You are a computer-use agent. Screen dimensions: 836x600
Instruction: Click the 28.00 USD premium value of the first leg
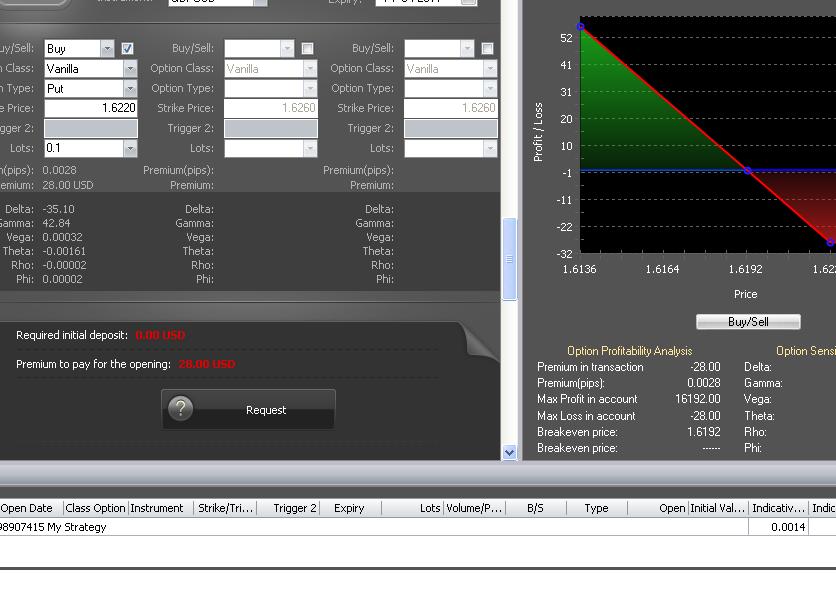(68, 185)
